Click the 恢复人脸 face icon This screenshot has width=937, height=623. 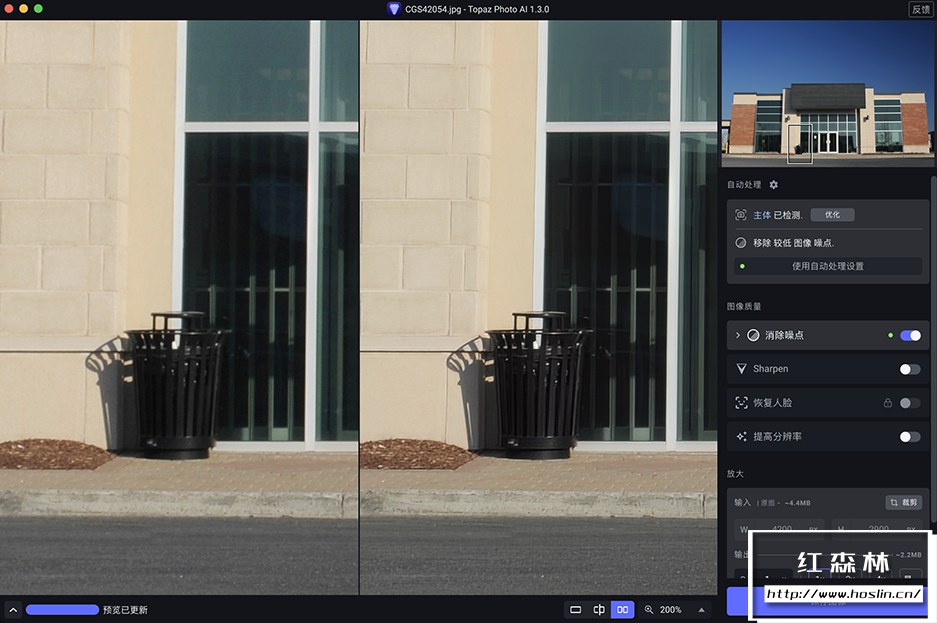pos(742,403)
